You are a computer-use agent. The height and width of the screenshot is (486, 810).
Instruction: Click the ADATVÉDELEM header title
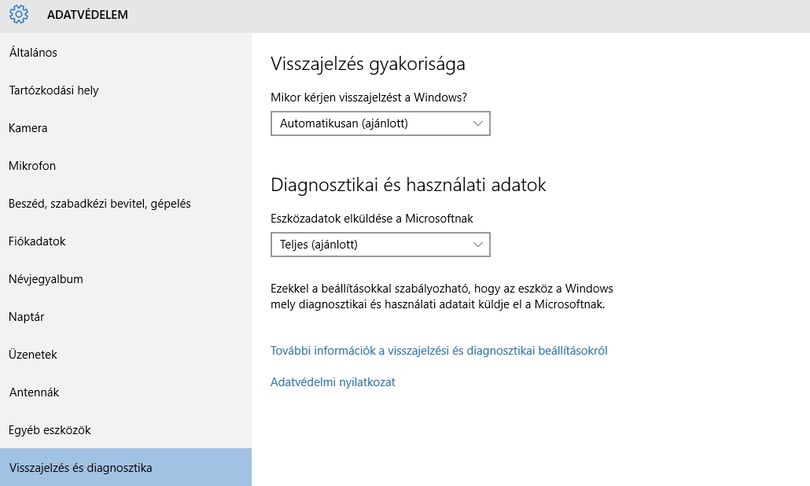click(87, 14)
